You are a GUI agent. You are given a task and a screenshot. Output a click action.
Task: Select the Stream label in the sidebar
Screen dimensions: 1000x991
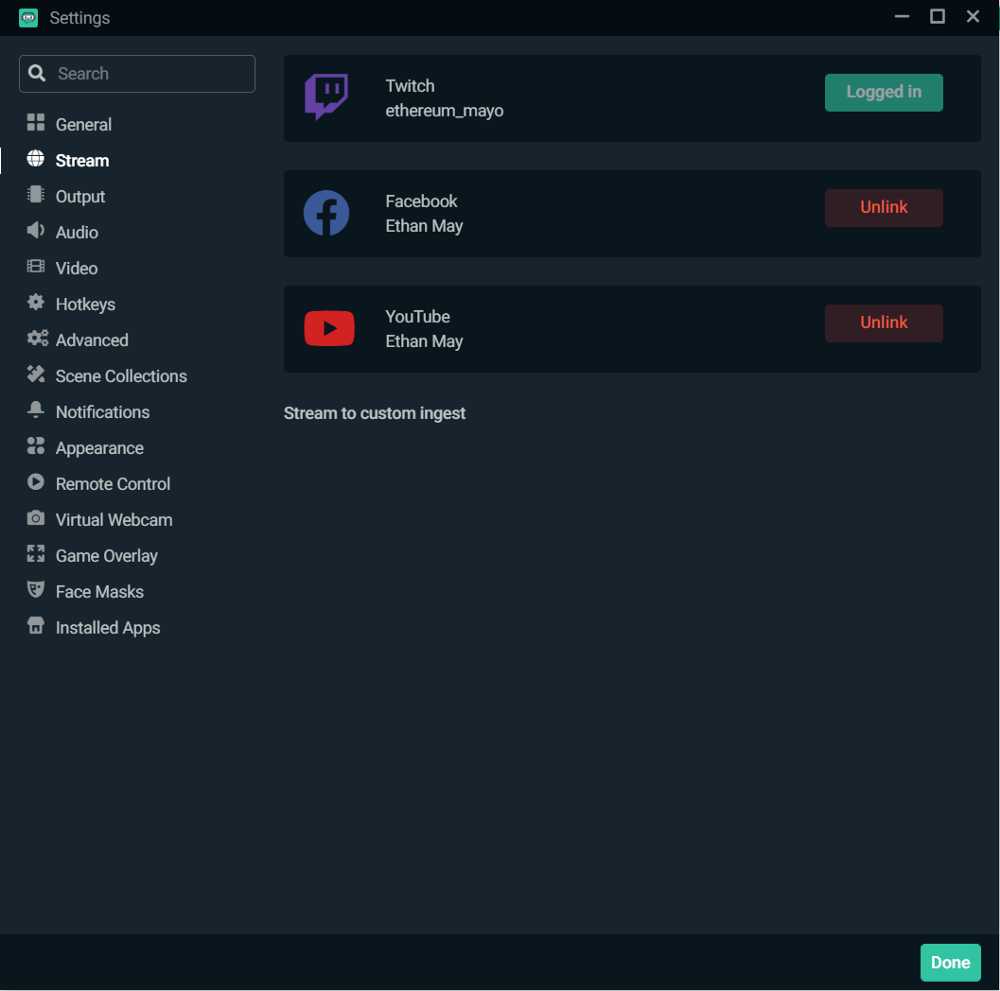pyautogui.click(x=82, y=161)
